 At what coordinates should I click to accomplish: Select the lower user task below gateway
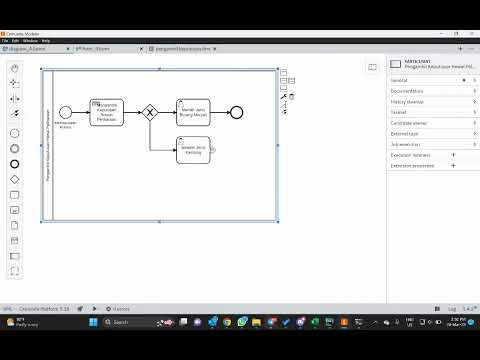coord(193,150)
